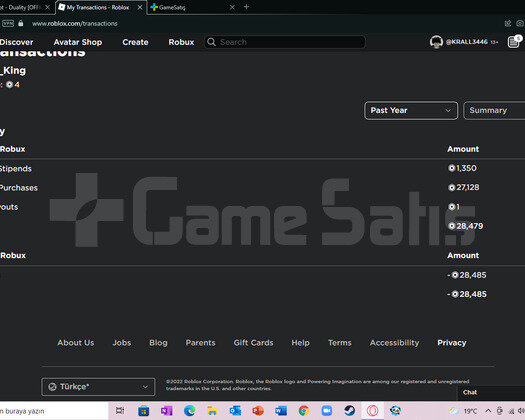Launch Google Chrome from the taskbar

[304, 411]
